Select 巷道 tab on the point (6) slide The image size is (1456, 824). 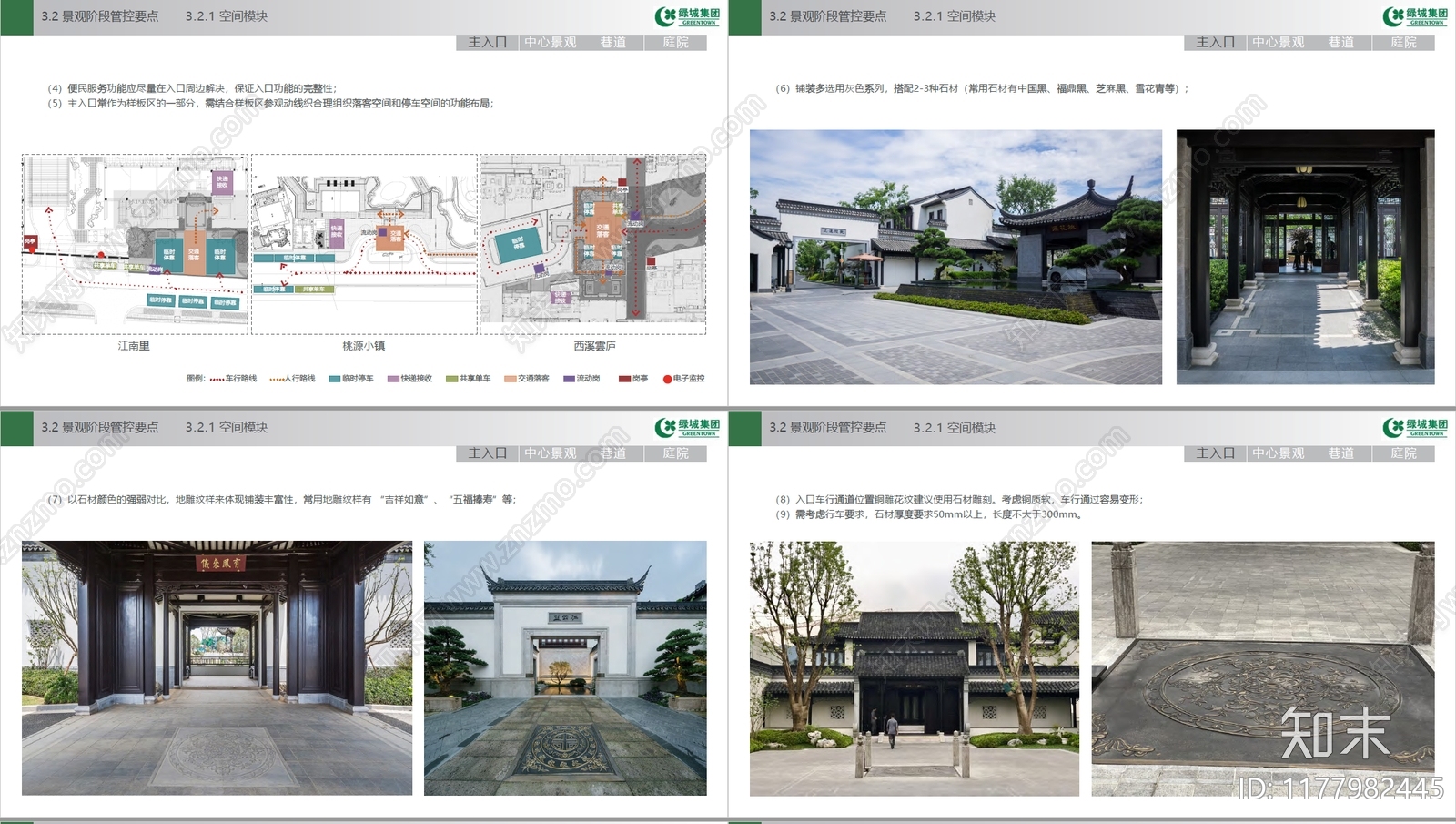pyautogui.click(x=1340, y=43)
